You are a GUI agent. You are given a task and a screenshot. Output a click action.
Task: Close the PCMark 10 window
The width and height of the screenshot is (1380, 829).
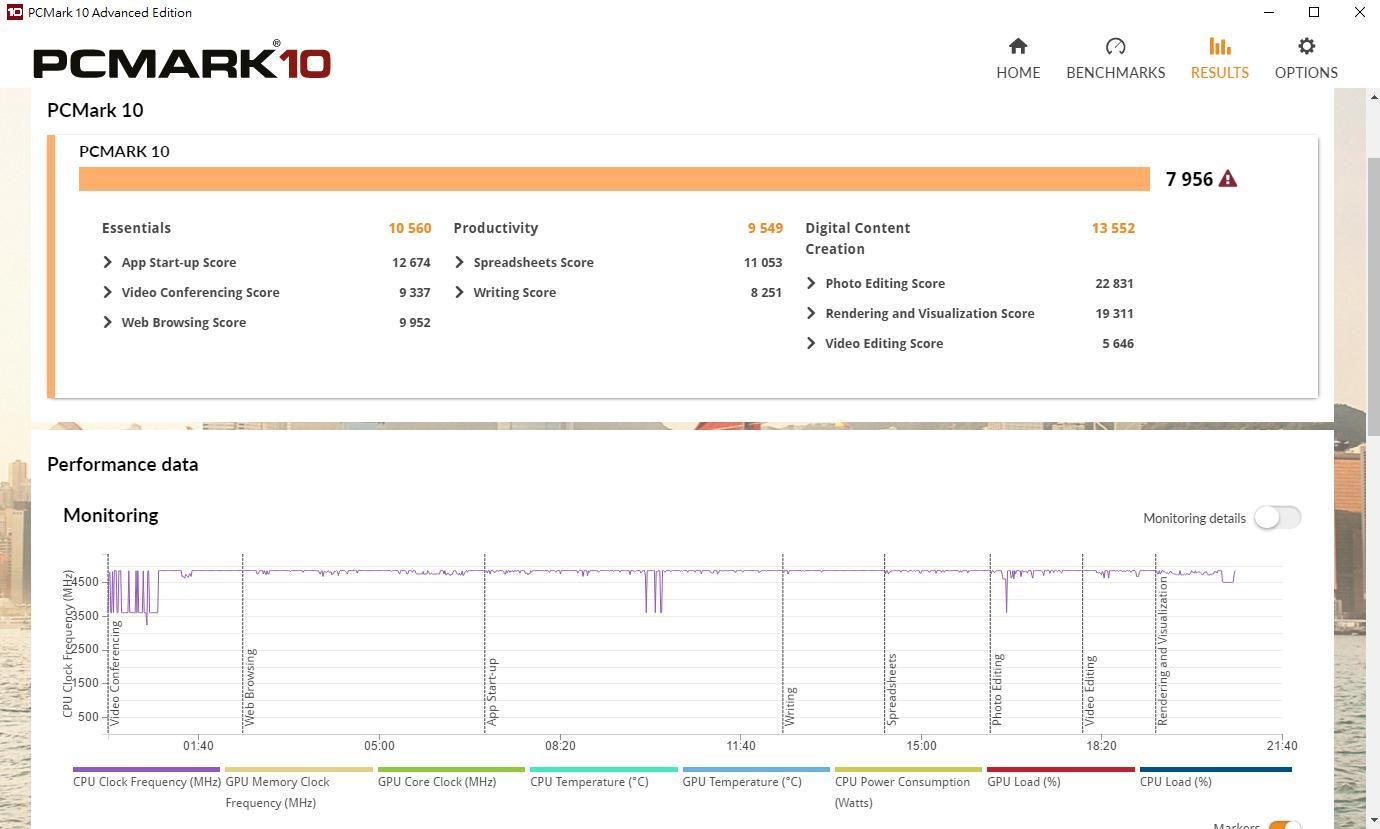[x=1359, y=12]
